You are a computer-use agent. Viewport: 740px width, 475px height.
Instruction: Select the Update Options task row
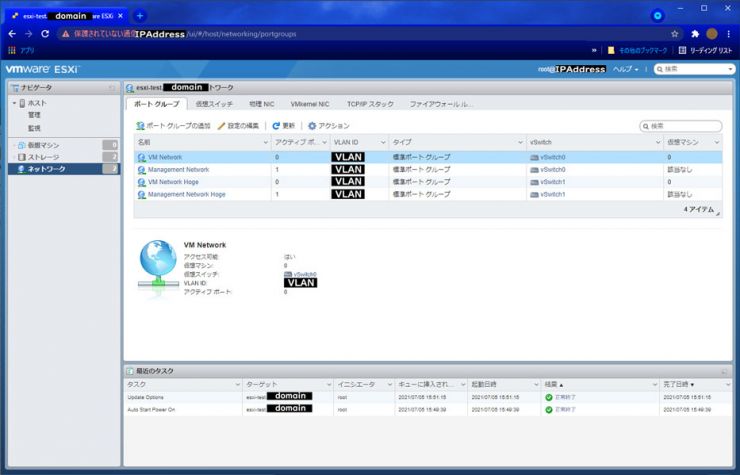pyautogui.click(x=428, y=397)
